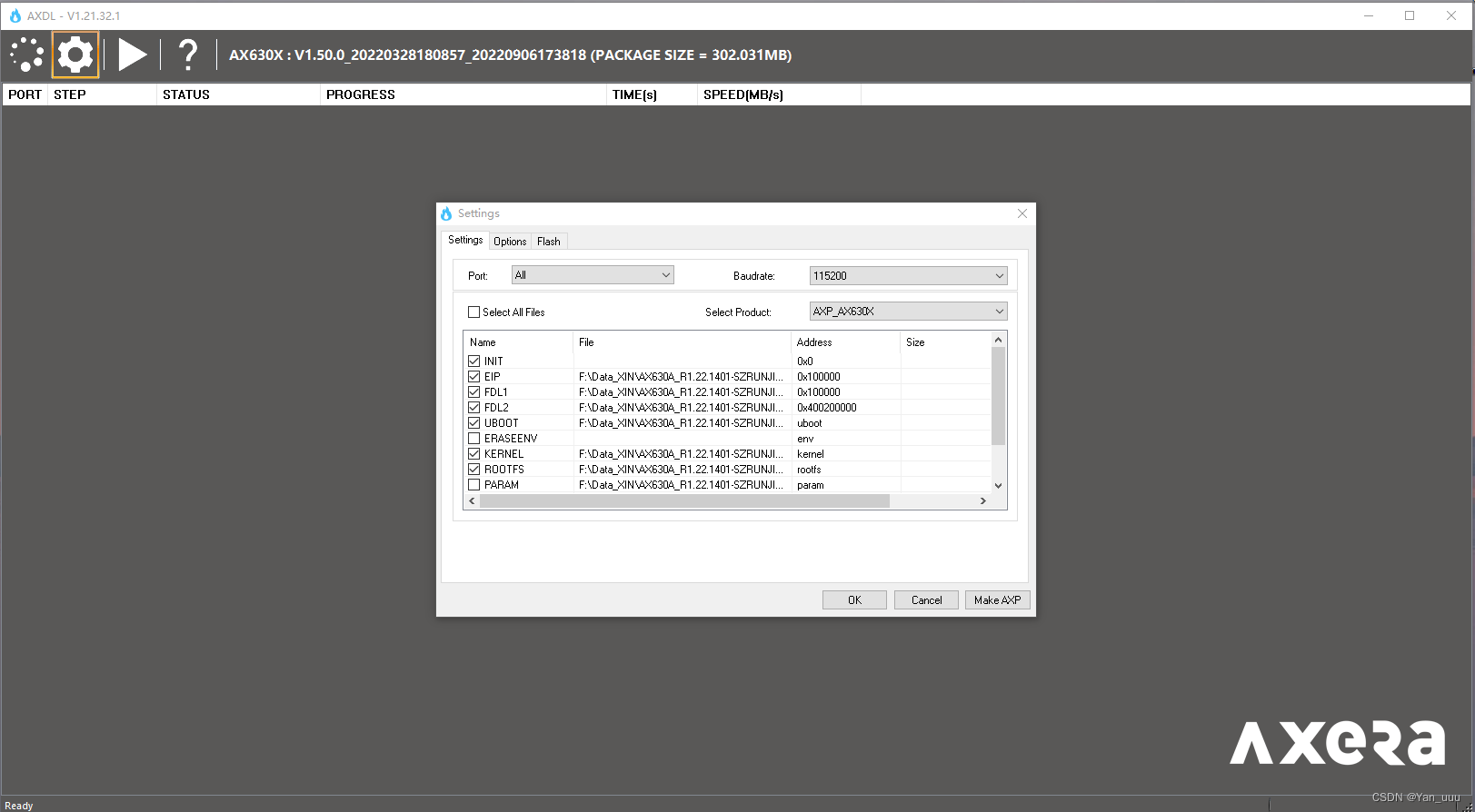The width and height of the screenshot is (1475, 812).
Task: Select the EIP file path cell
Action: [682, 377]
